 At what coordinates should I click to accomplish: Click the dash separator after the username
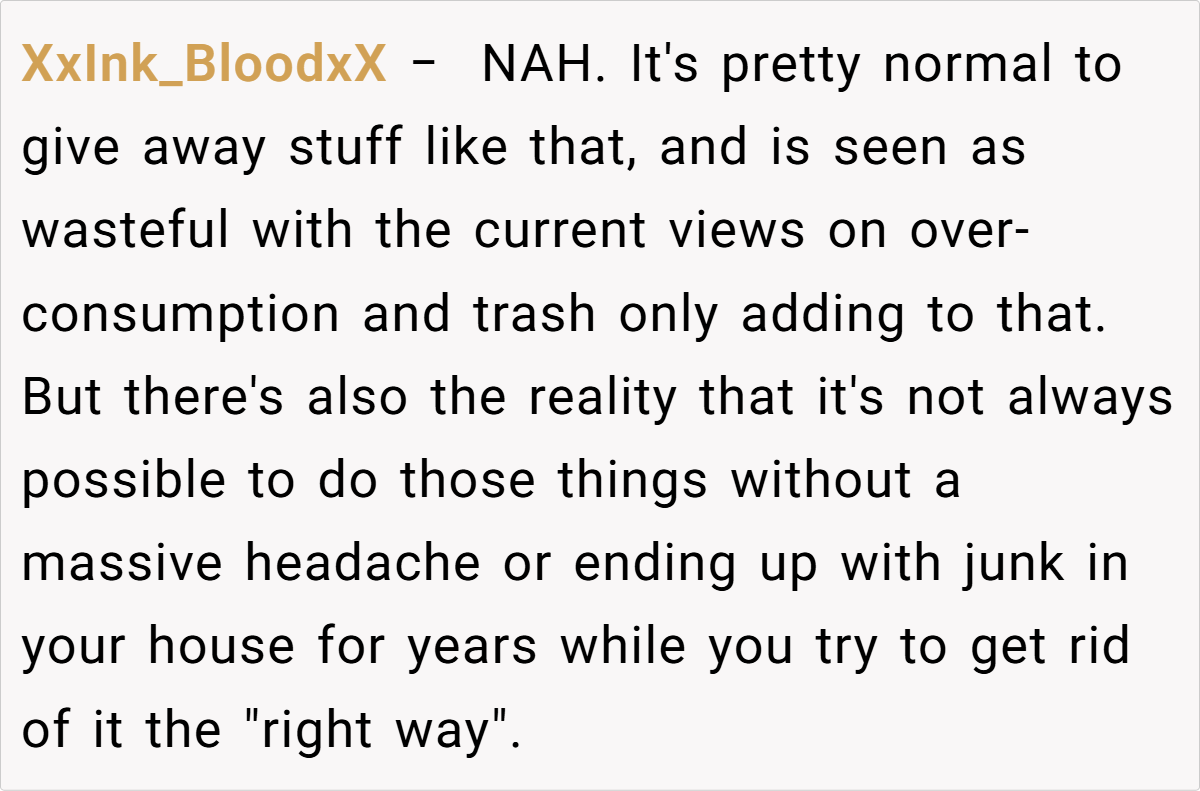(423, 66)
